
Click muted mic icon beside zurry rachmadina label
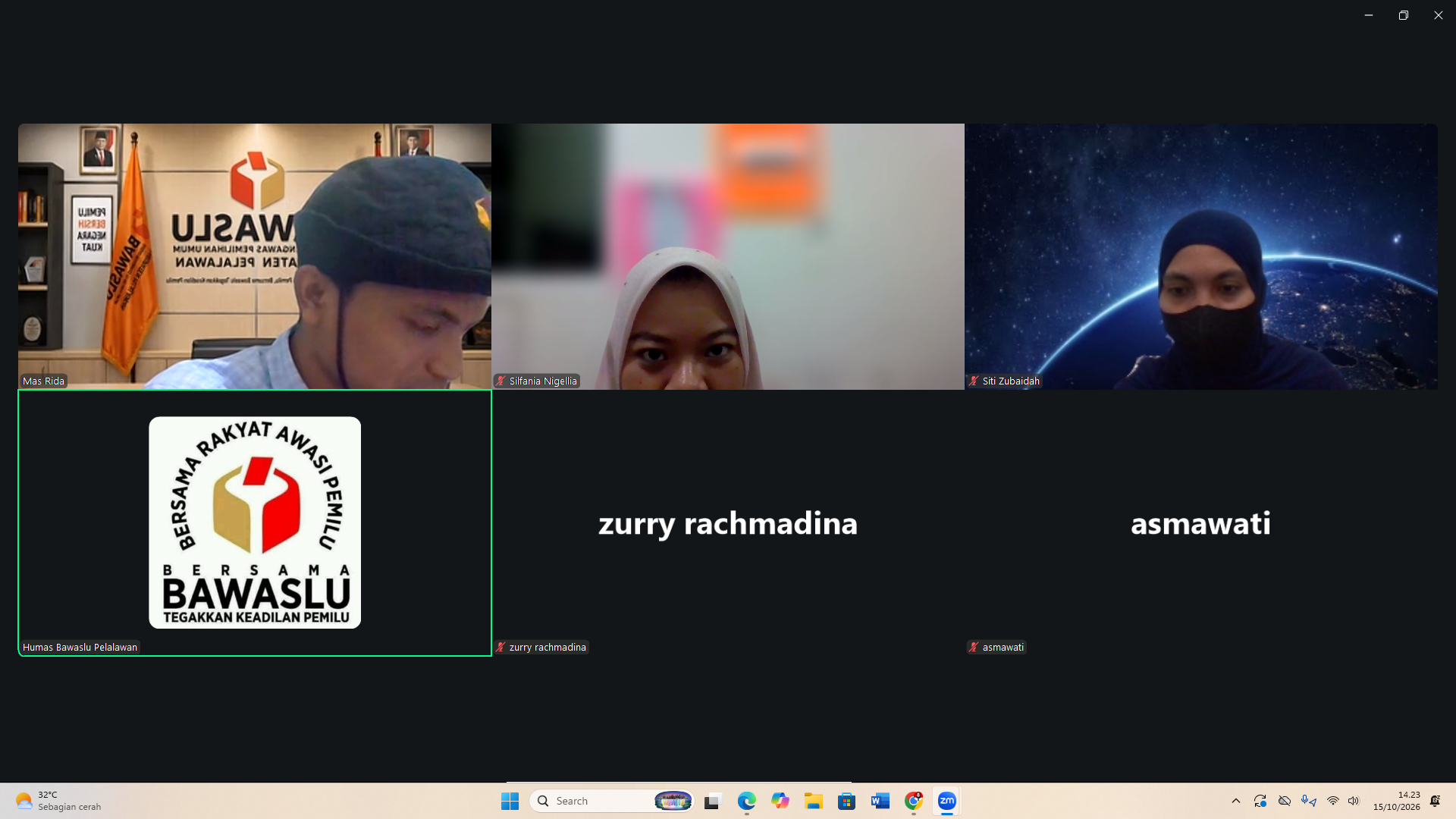[500, 647]
